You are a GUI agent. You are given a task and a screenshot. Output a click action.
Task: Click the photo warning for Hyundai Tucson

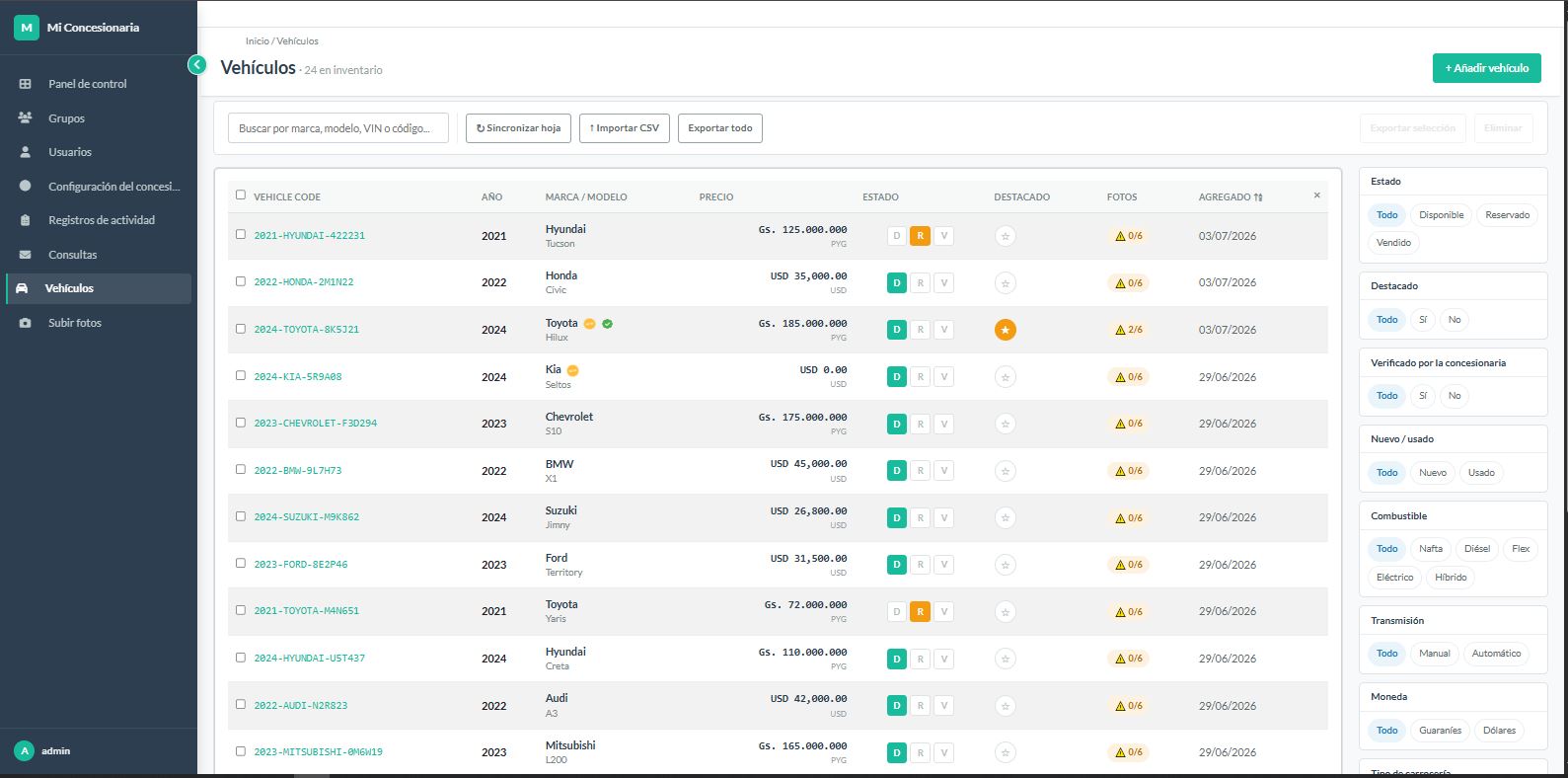1129,236
